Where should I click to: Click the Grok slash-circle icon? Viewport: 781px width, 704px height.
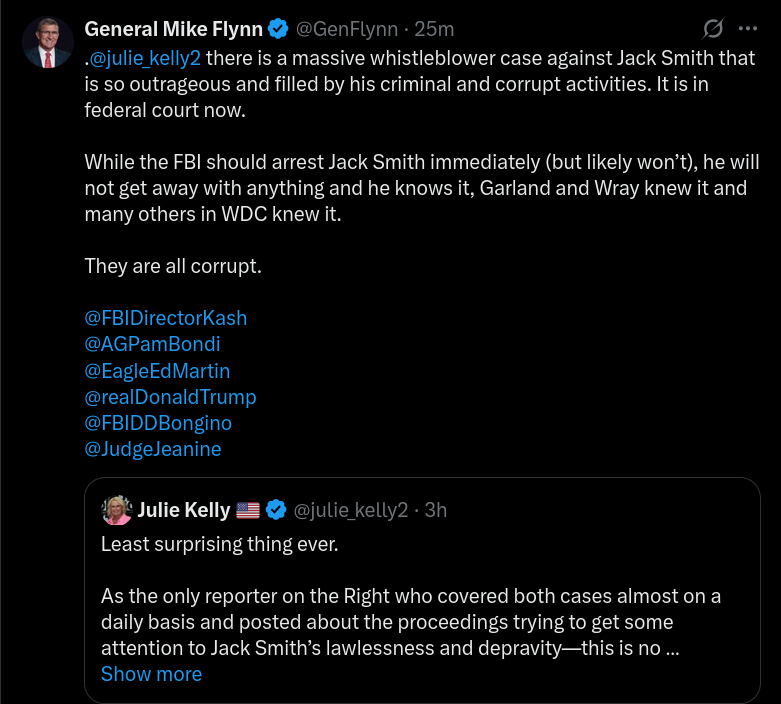pos(714,28)
